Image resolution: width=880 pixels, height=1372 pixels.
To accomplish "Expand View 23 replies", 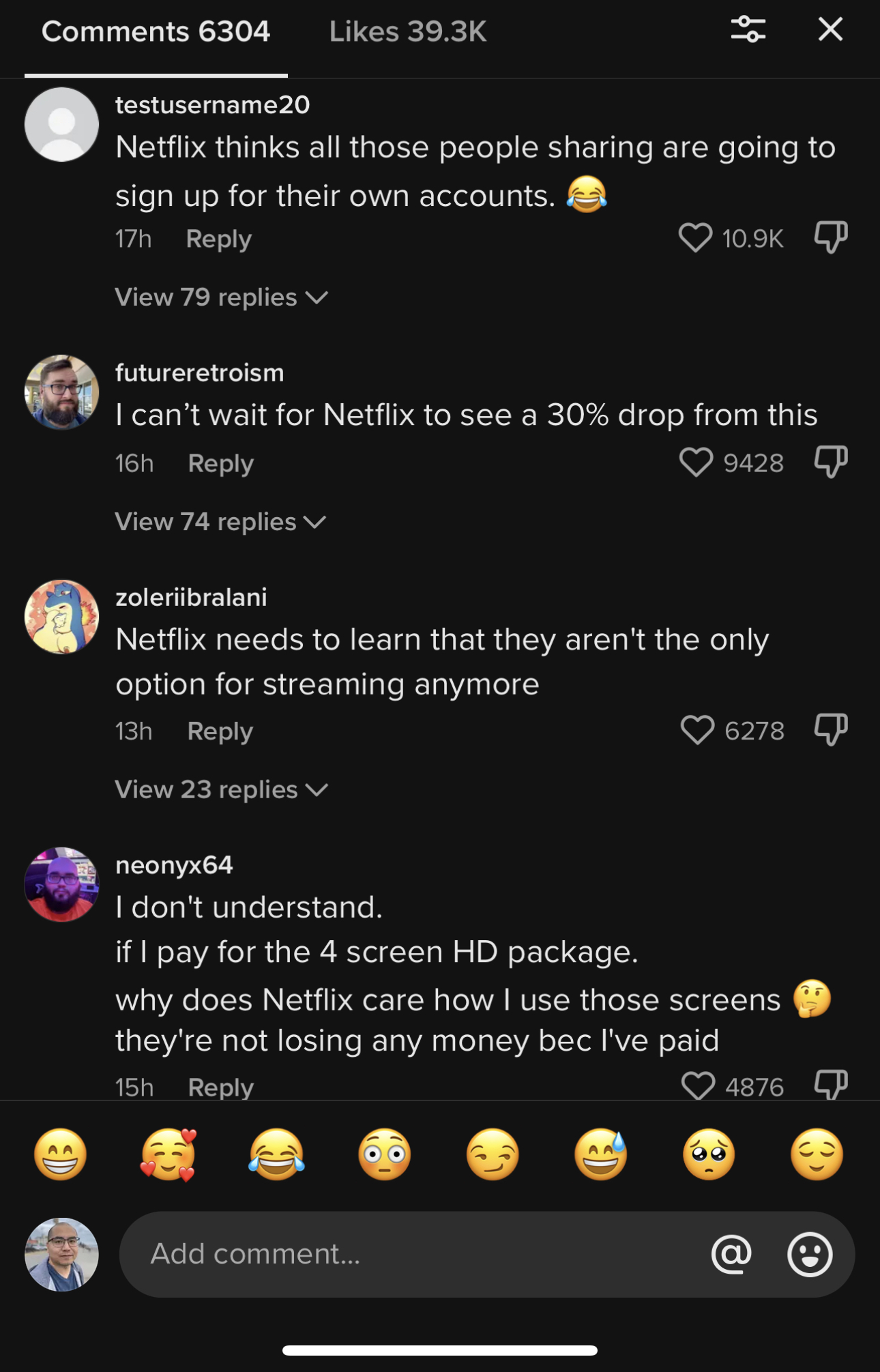I will [x=221, y=789].
